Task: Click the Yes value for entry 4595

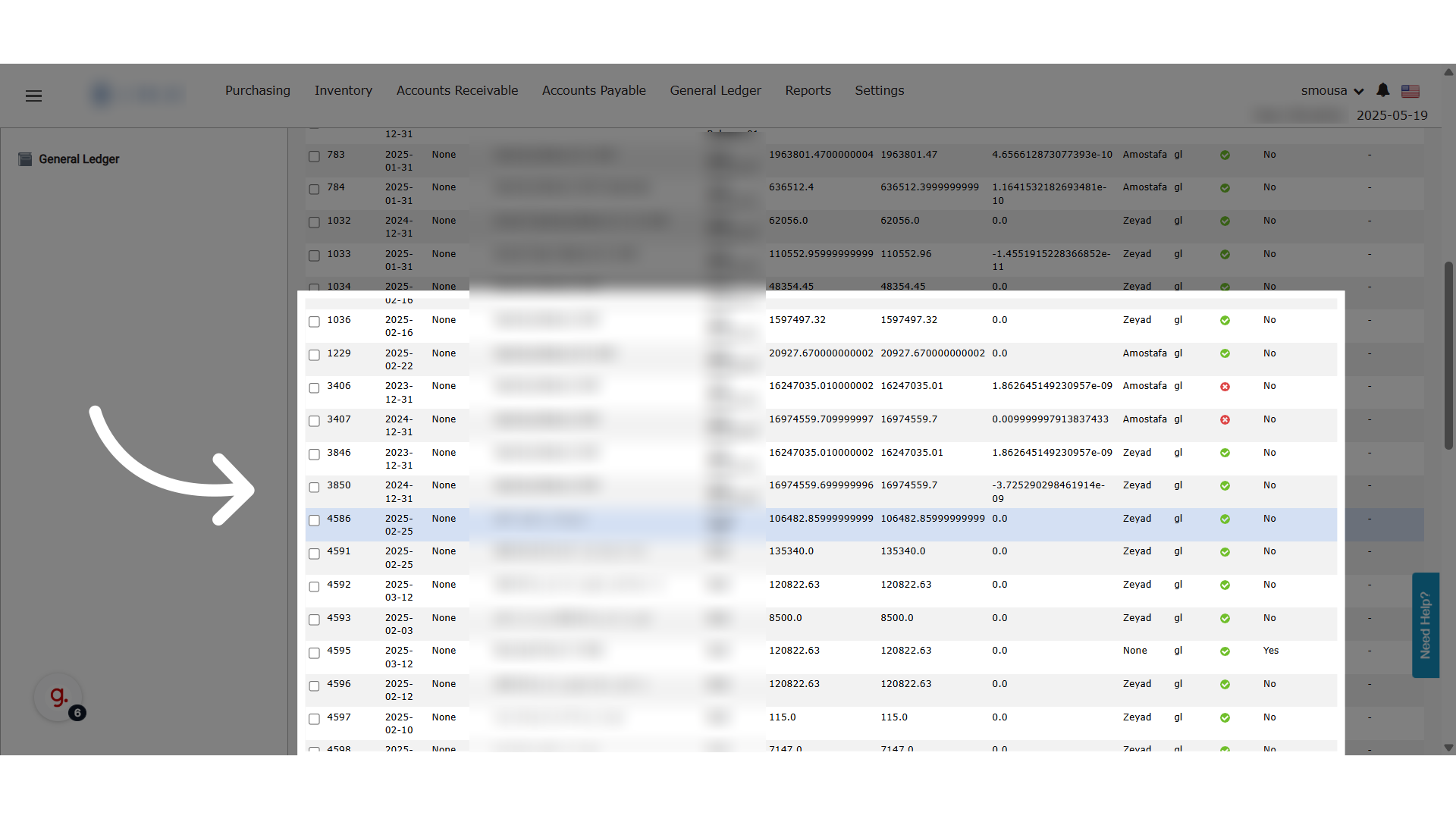Action: click(1271, 651)
